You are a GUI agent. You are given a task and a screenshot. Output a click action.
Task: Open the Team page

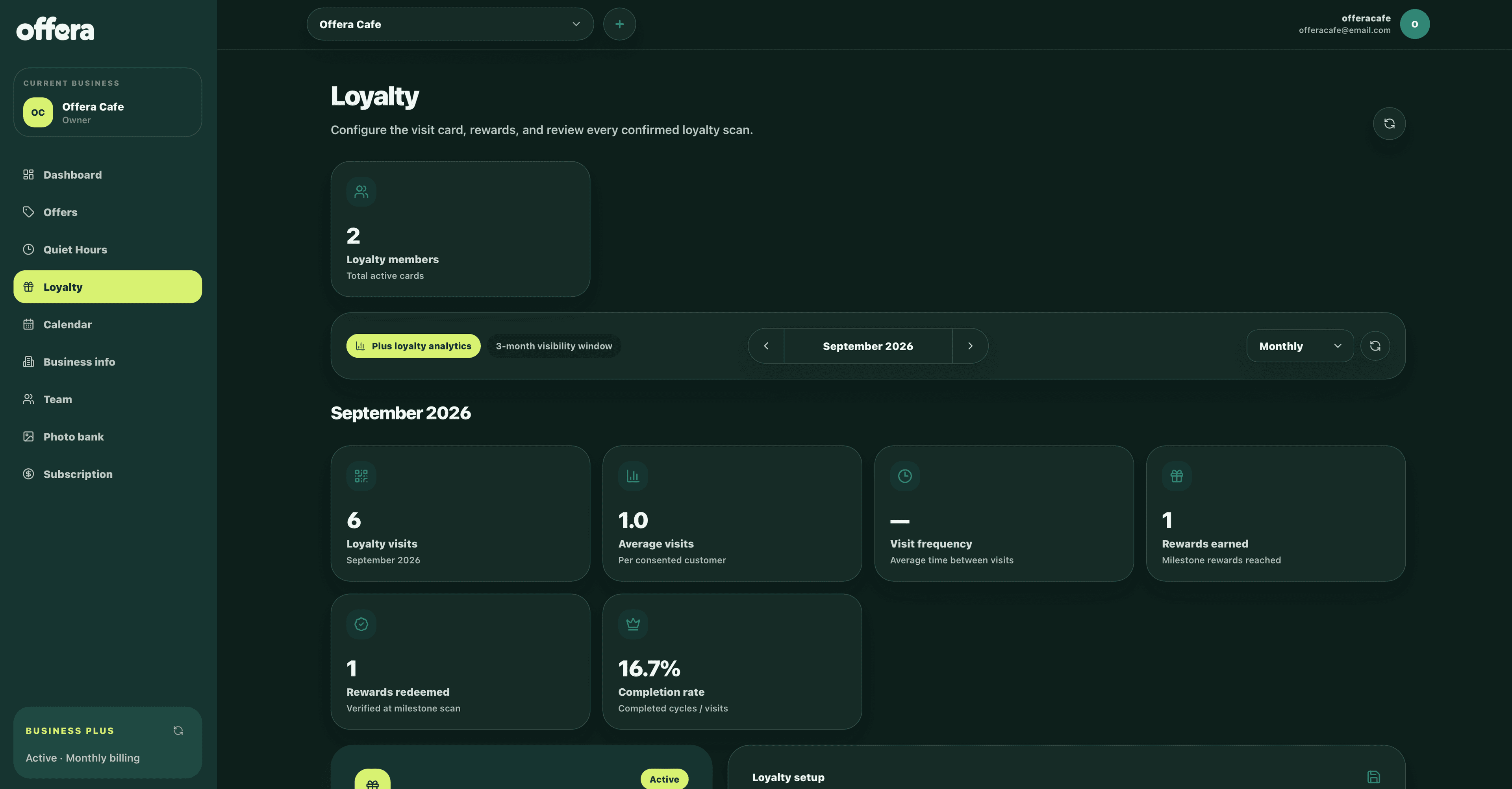click(x=107, y=399)
